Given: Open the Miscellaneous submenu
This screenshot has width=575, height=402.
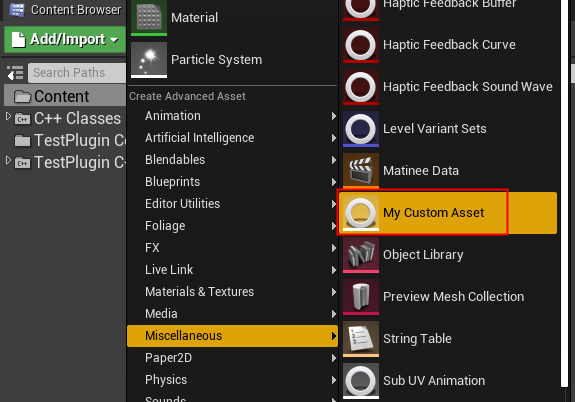Looking at the screenshot, I should (232, 336).
